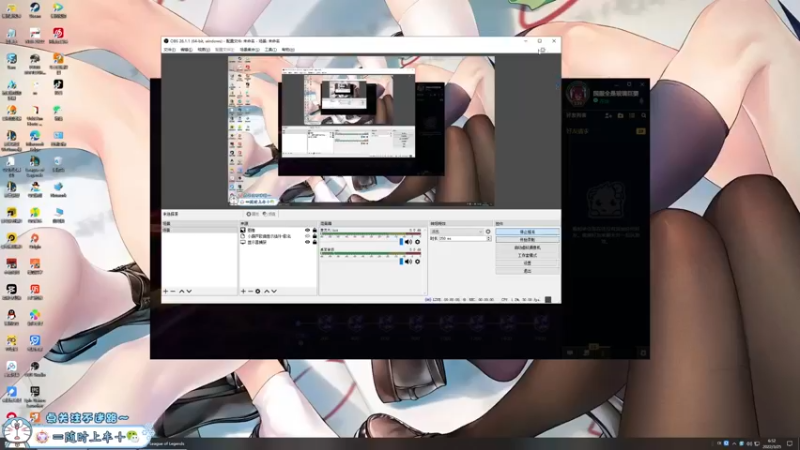Open source properties gear in Sources toolbar

(258, 291)
